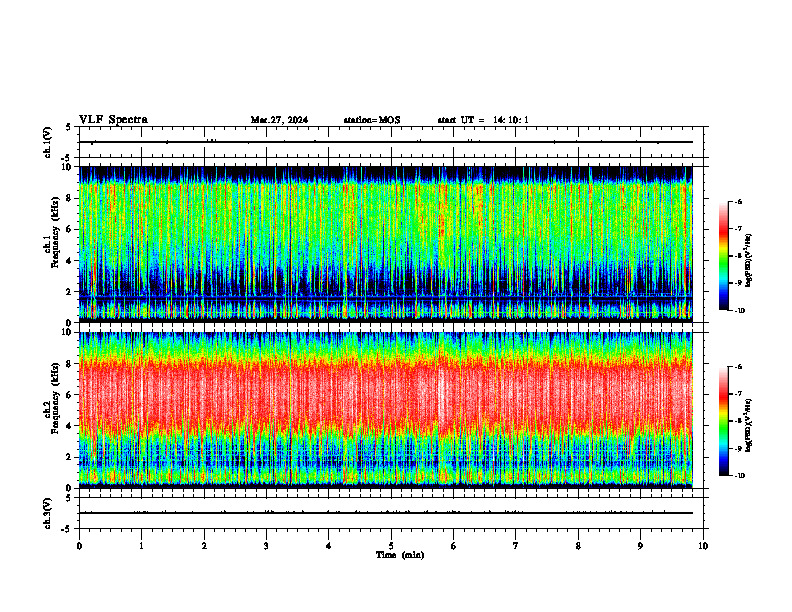
Task: Click the ch.2 frequency tick label "2"
Action: 69,457
